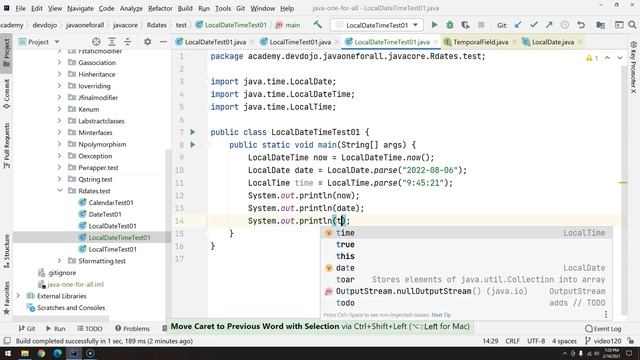This screenshot has height=360, width=640.
Task: Start debugging with the bug icon
Action: pos(450,25)
